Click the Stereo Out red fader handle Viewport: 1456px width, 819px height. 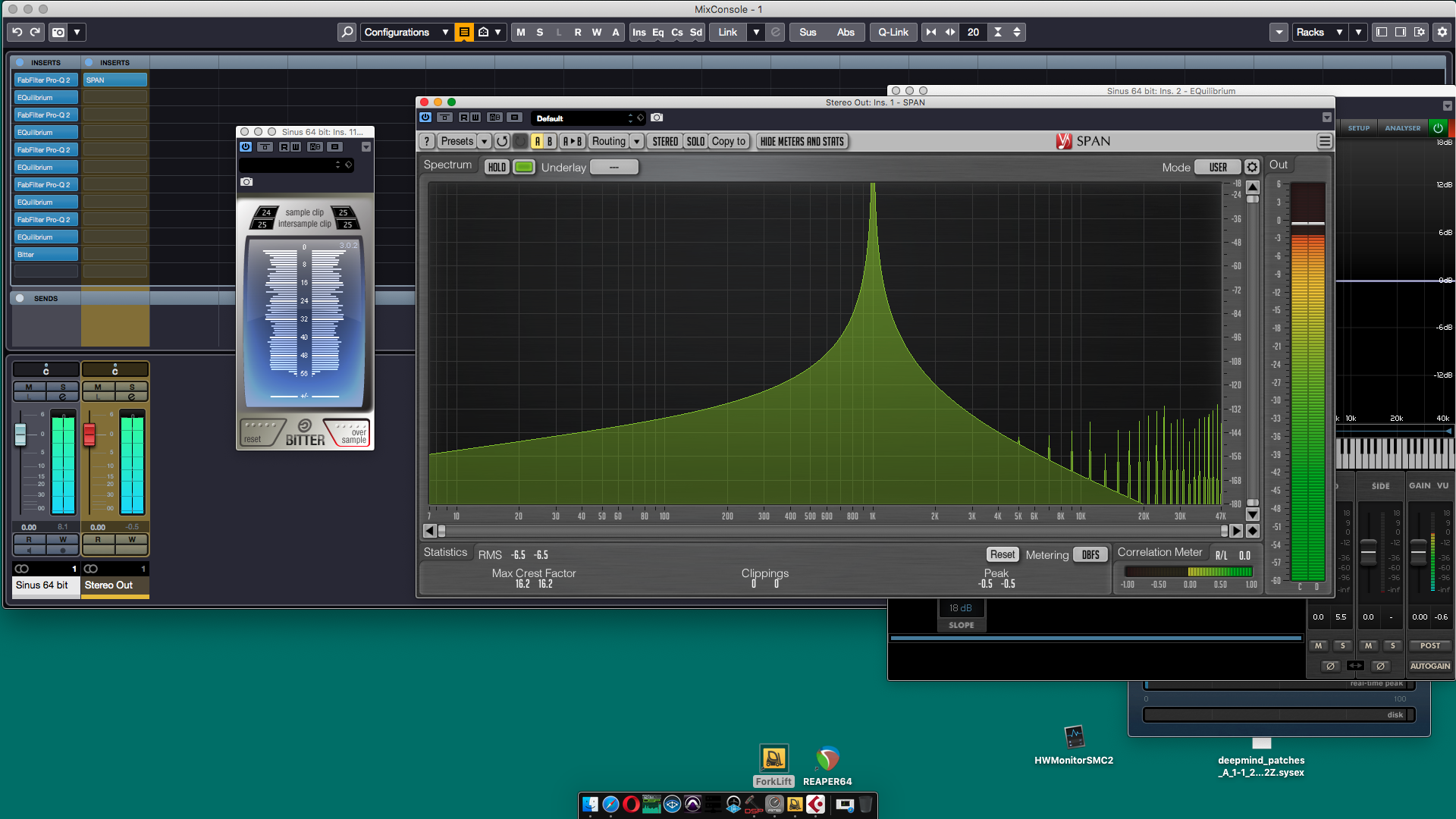(89, 434)
